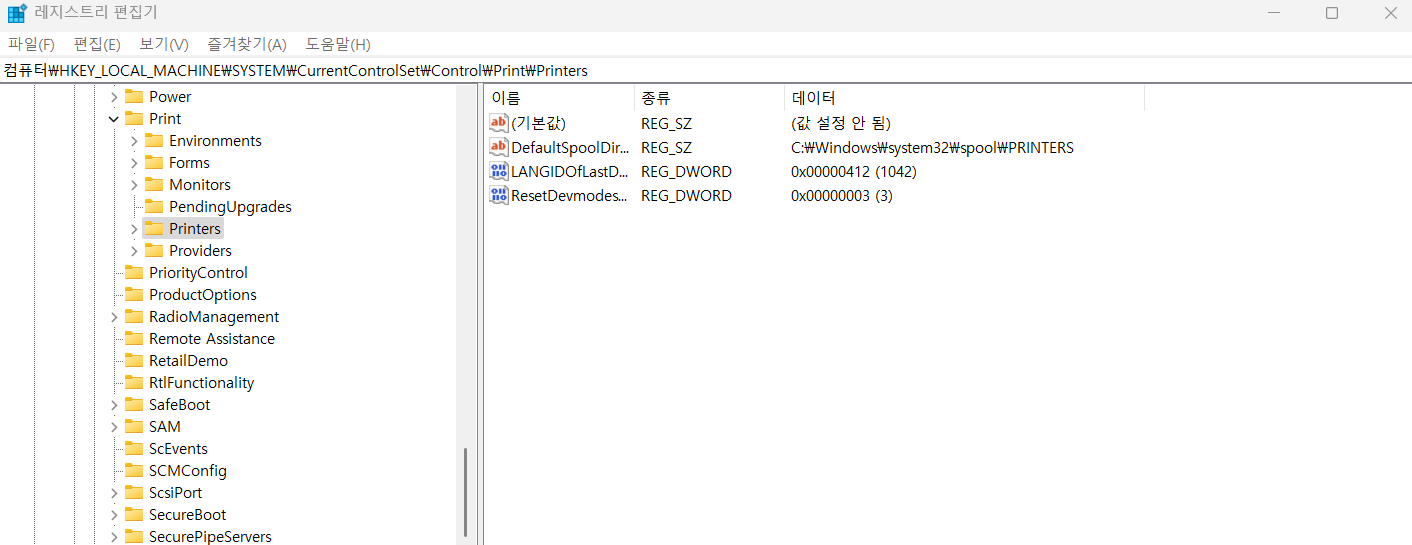Click the ScsiPort folder icon
1412x545 pixels.
pos(134,493)
